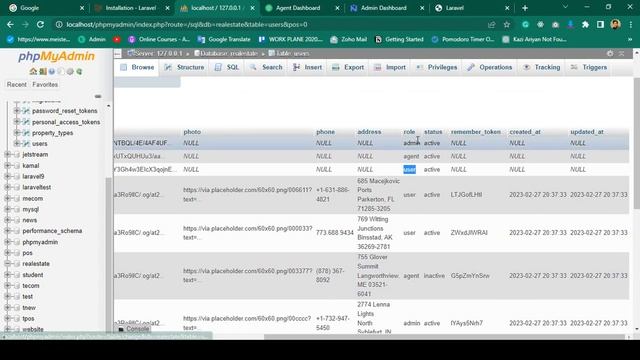
Task: Click the highlighted user role cell
Action: tap(409, 169)
